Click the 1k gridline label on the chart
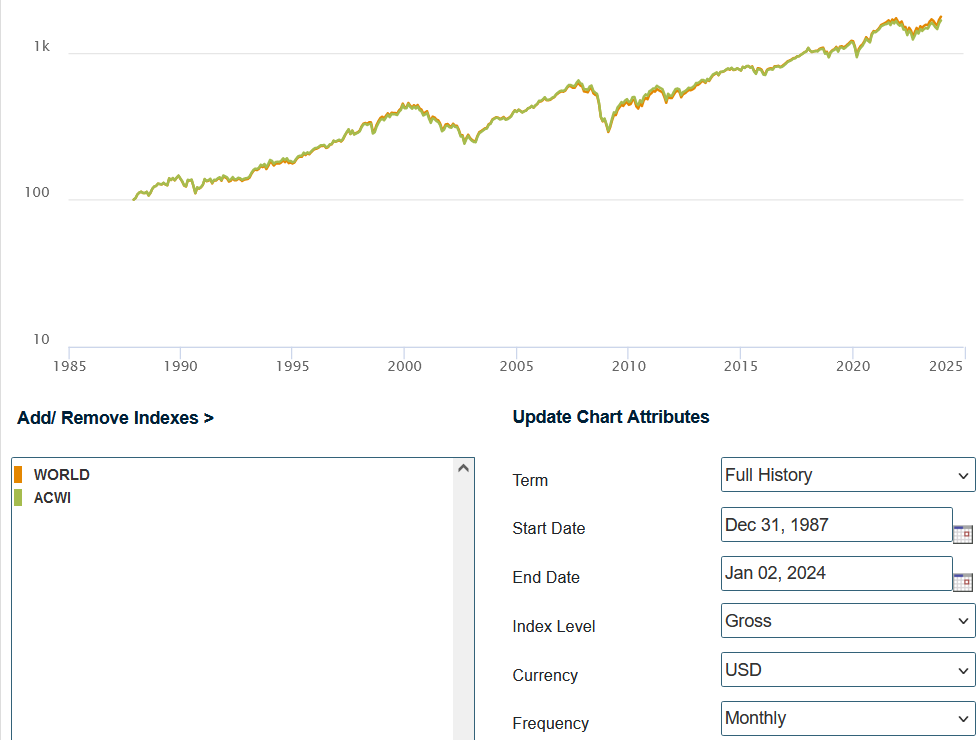The width and height of the screenshot is (980, 740). 41,46
